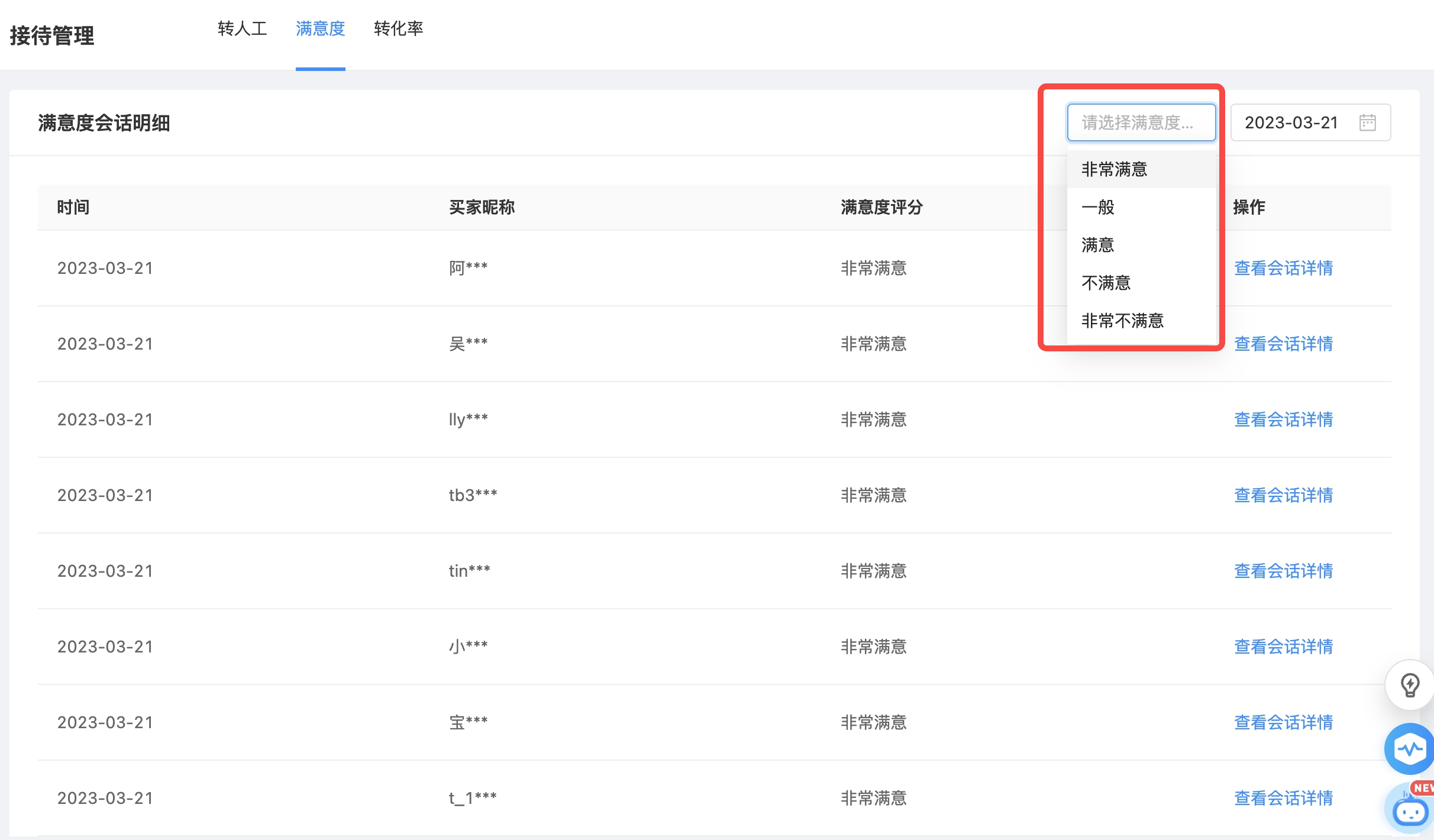View session details for buyer lly***

[x=1283, y=419]
